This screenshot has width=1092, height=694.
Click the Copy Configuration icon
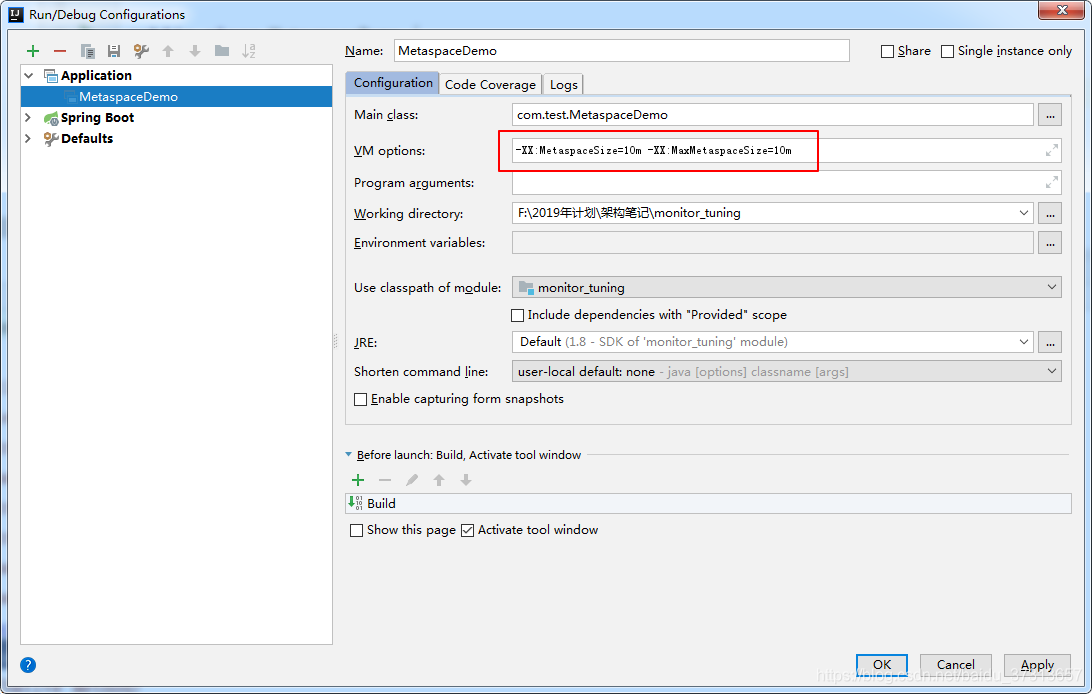88,51
